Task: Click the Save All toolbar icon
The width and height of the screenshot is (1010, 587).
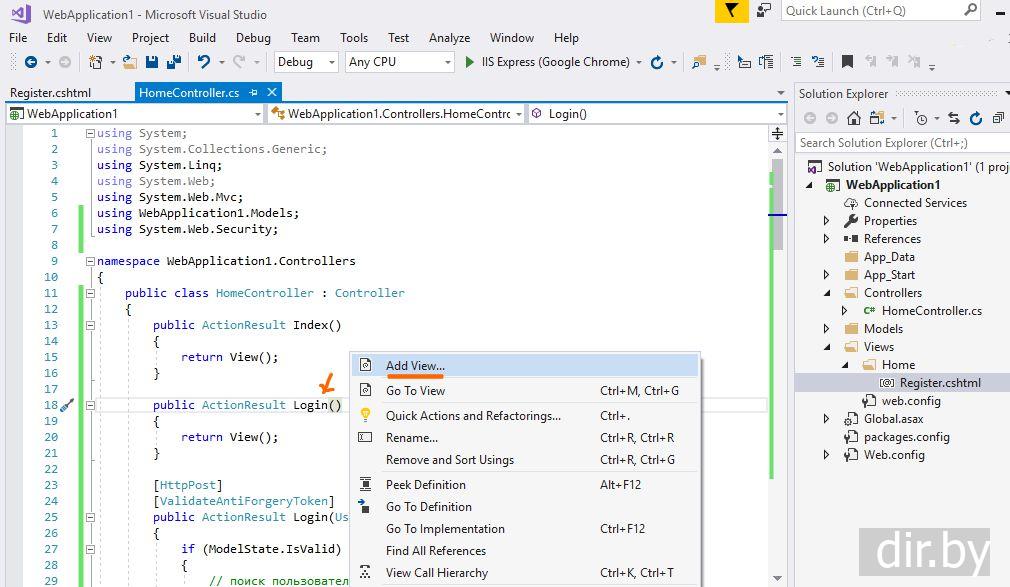Action: [174, 62]
